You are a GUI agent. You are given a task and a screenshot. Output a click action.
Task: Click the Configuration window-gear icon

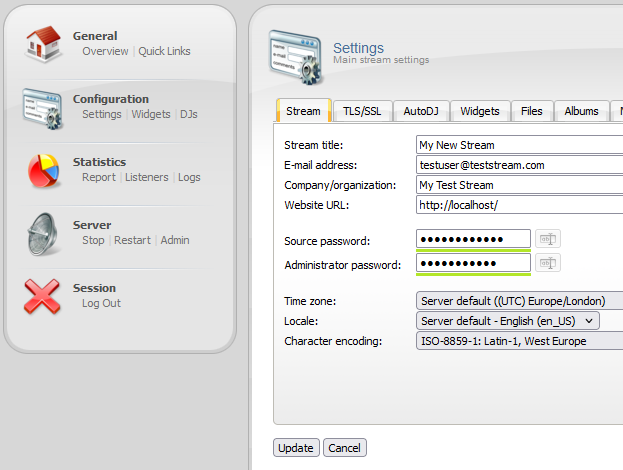coord(43,109)
